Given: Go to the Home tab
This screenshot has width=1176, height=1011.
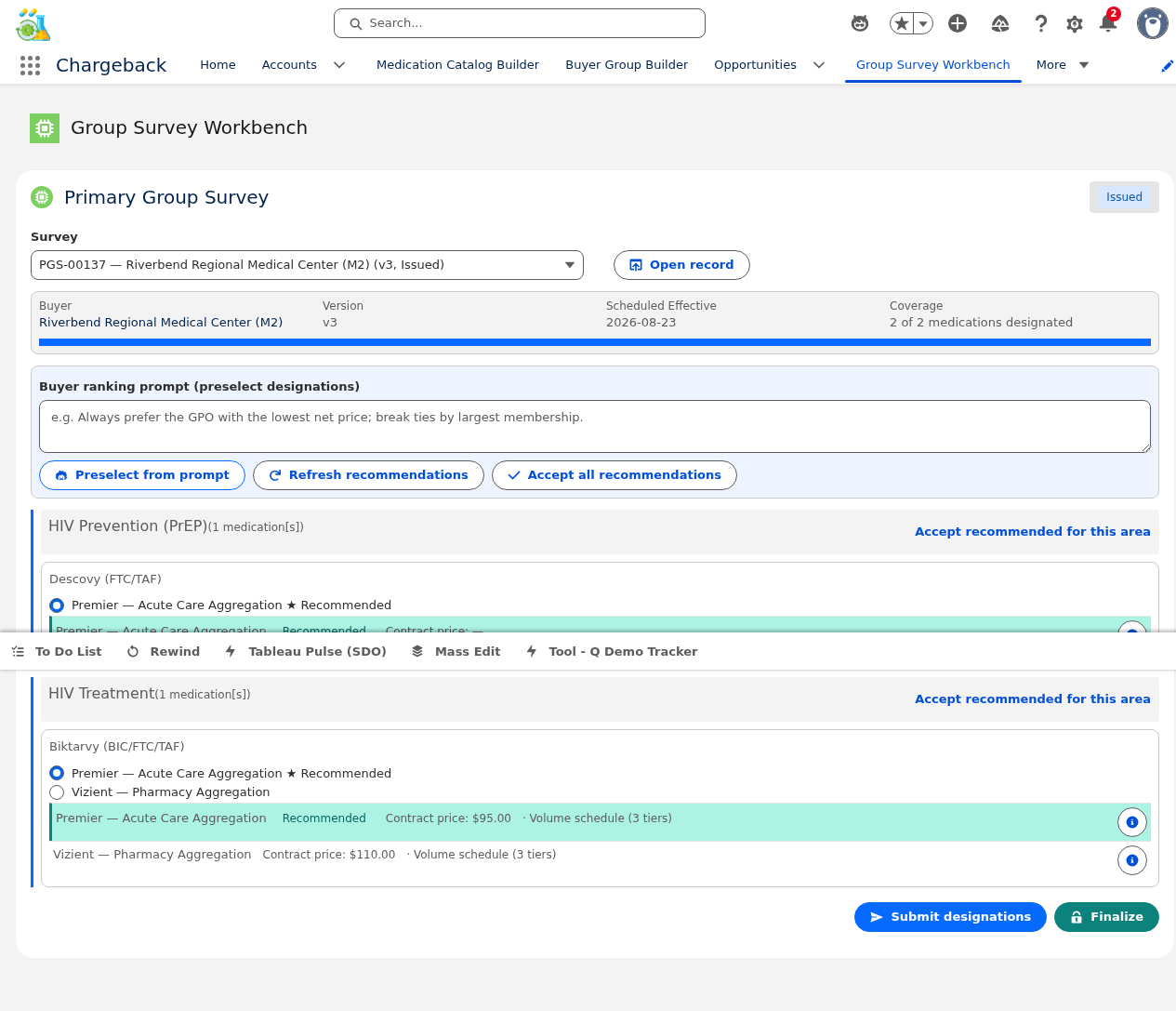Looking at the screenshot, I should click(218, 65).
